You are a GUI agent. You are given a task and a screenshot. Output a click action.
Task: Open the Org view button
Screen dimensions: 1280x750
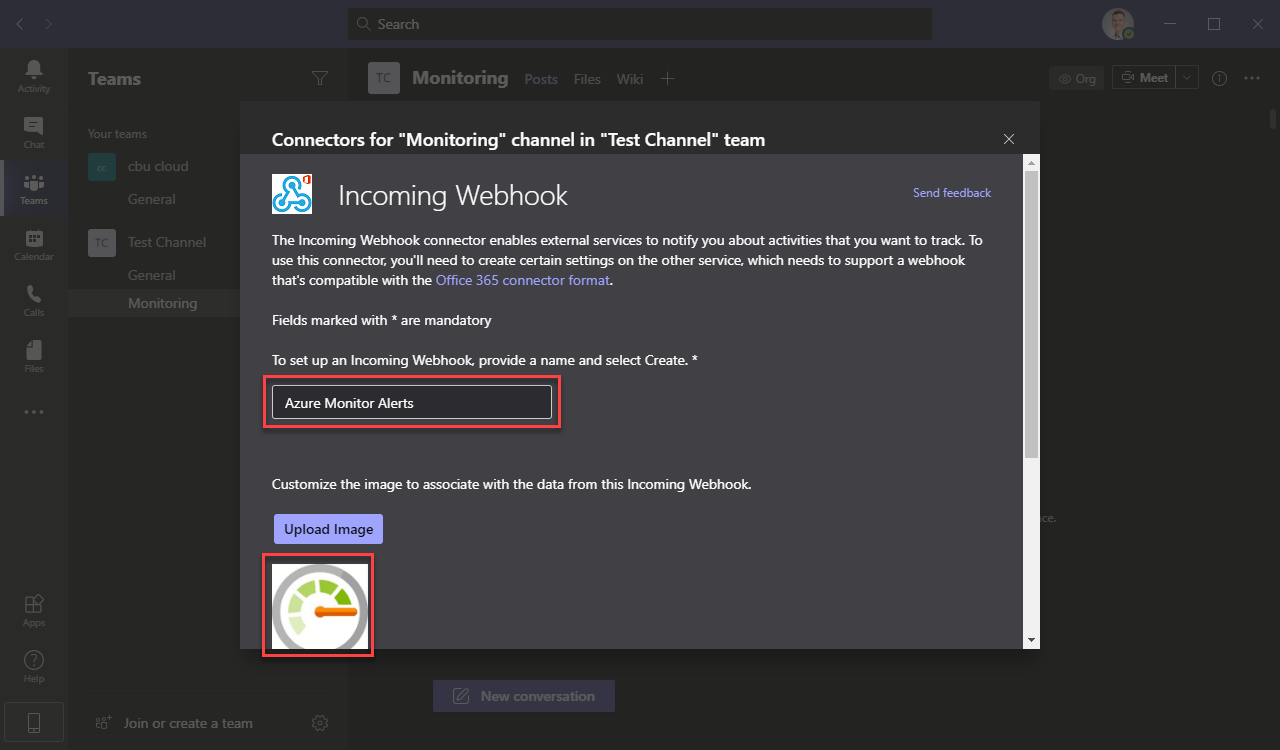[1078, 78]
